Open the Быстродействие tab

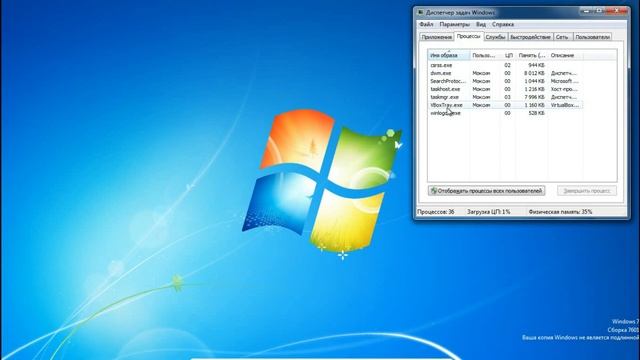531,37
